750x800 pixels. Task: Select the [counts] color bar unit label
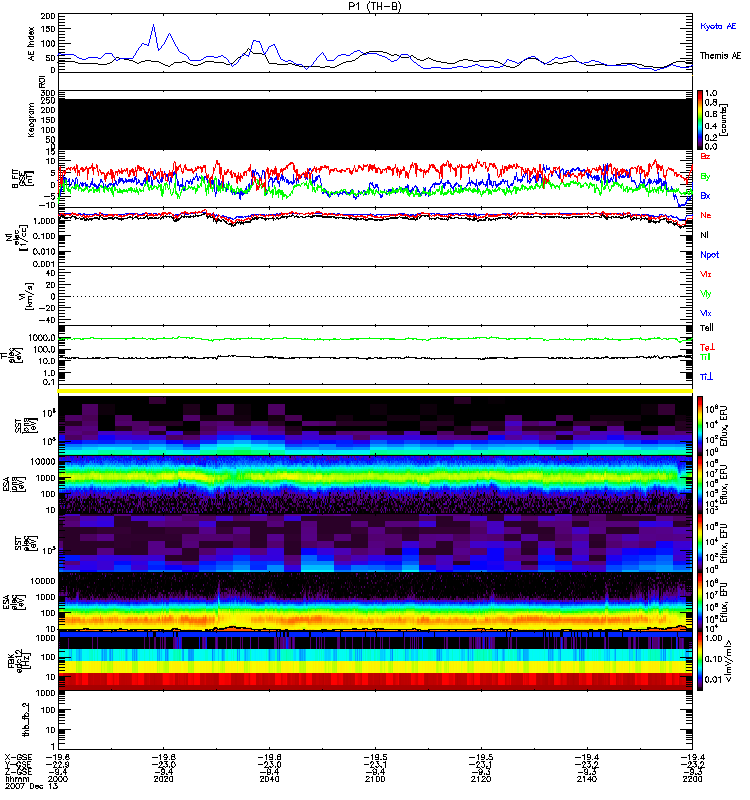coord(723,120)
